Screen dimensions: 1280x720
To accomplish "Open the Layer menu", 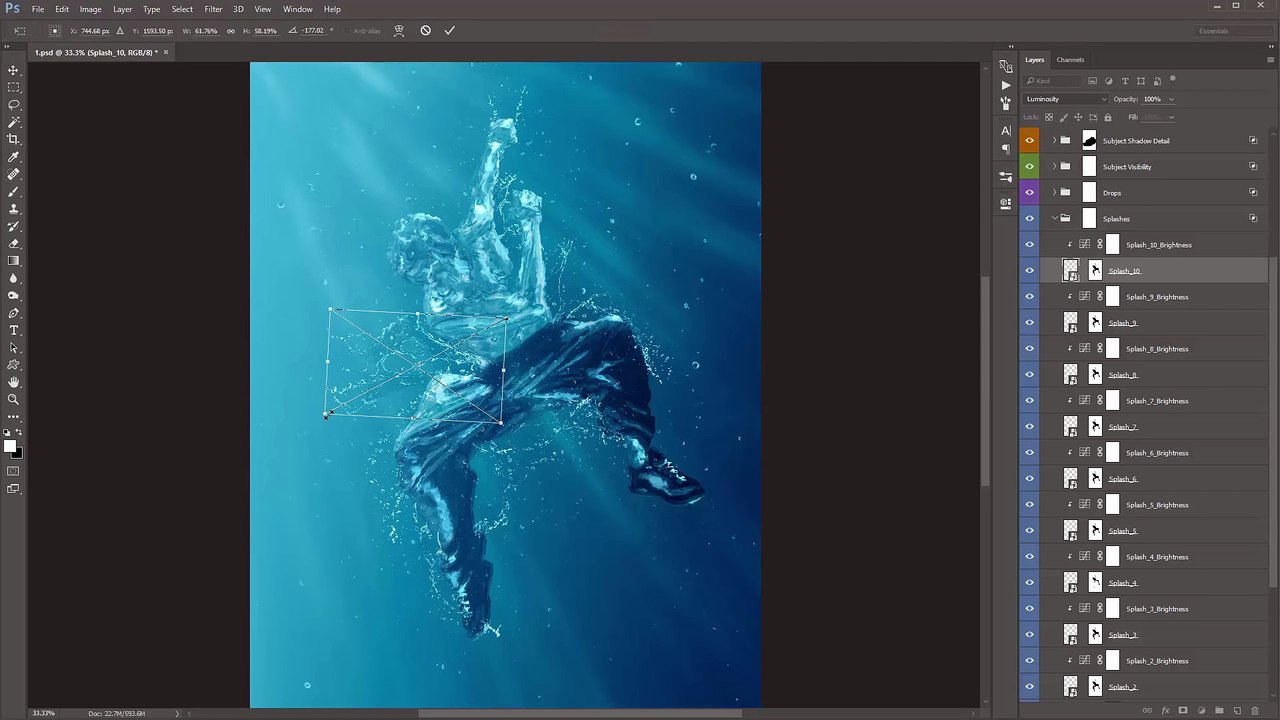I will pos(122,9).
